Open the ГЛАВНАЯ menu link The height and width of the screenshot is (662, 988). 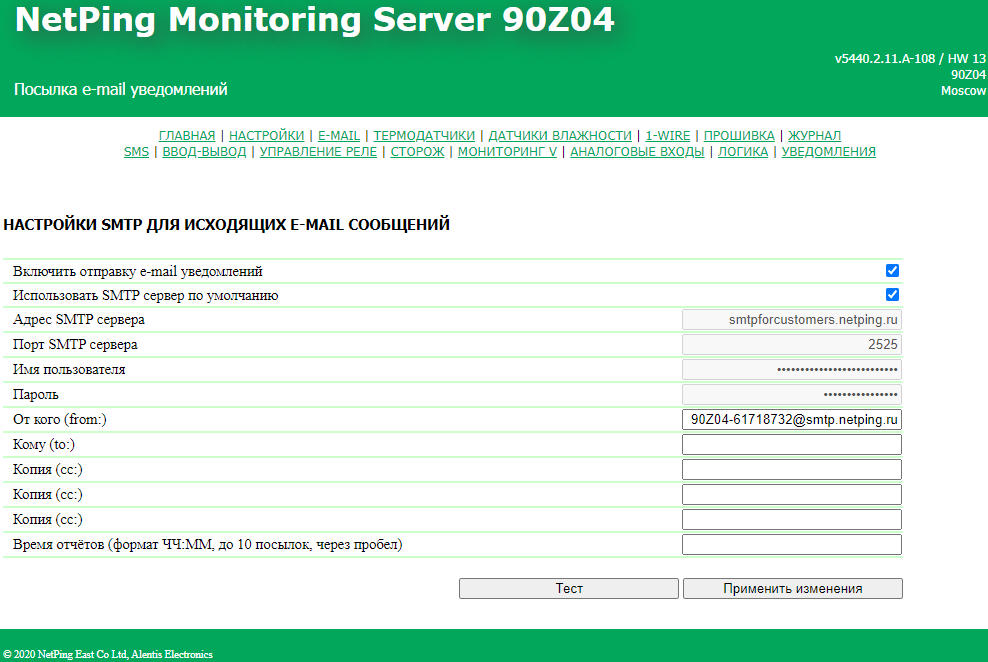[x=187, y=136]
